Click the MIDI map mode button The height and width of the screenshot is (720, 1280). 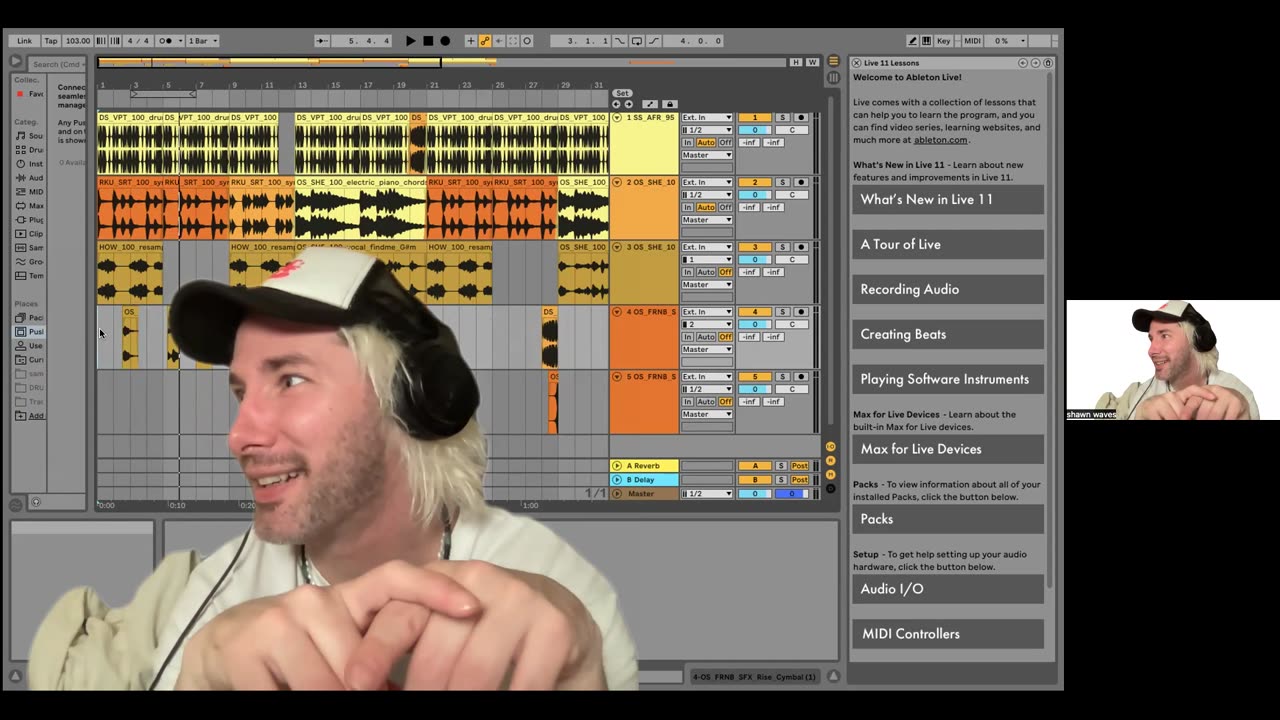(972, 41)
